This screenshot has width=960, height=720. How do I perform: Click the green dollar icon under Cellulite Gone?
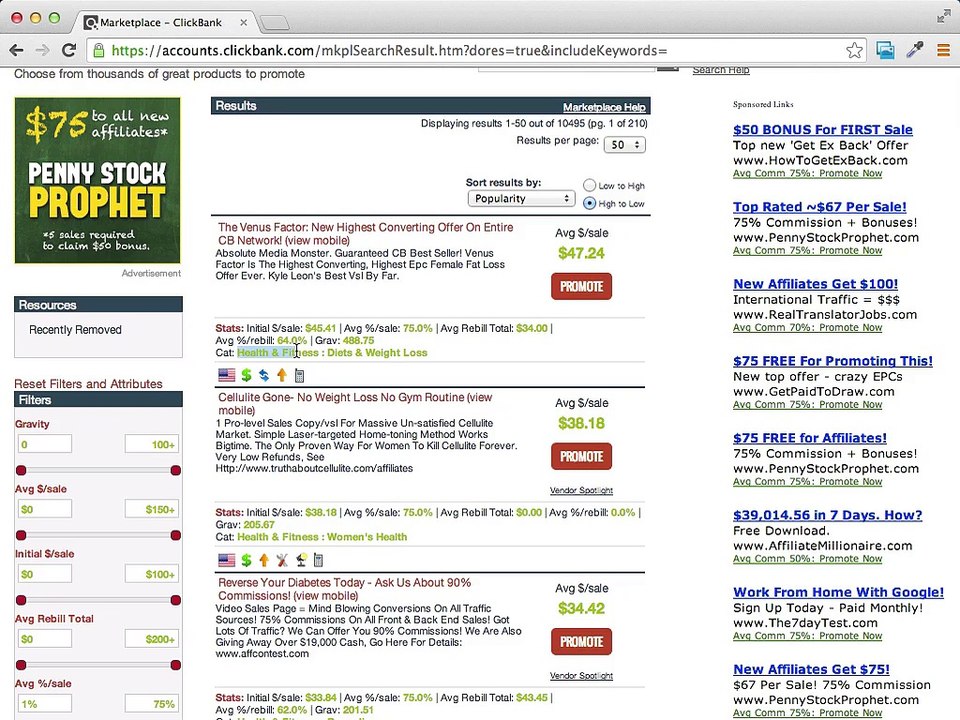(x=246, y=560)
